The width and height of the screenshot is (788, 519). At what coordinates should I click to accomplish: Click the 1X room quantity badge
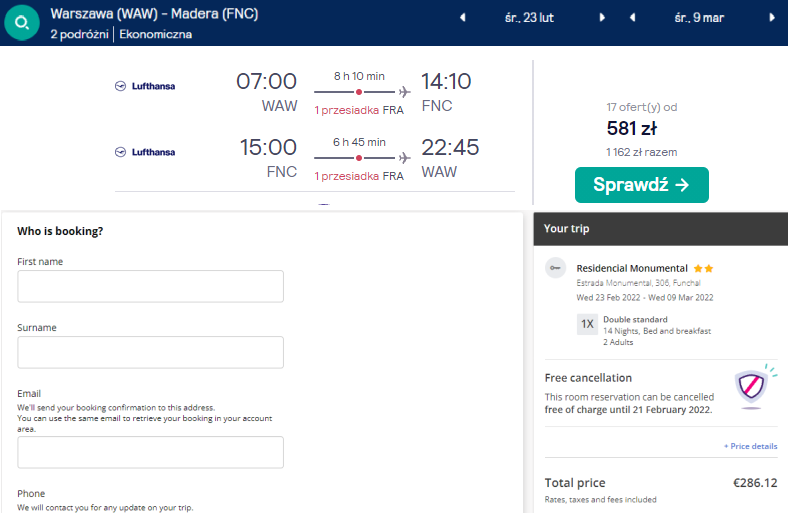pyautogui.click(x=587, y=324)
